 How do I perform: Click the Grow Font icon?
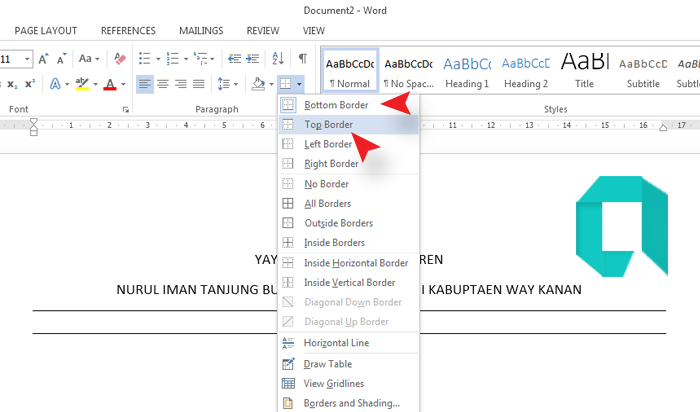(43, 58)
